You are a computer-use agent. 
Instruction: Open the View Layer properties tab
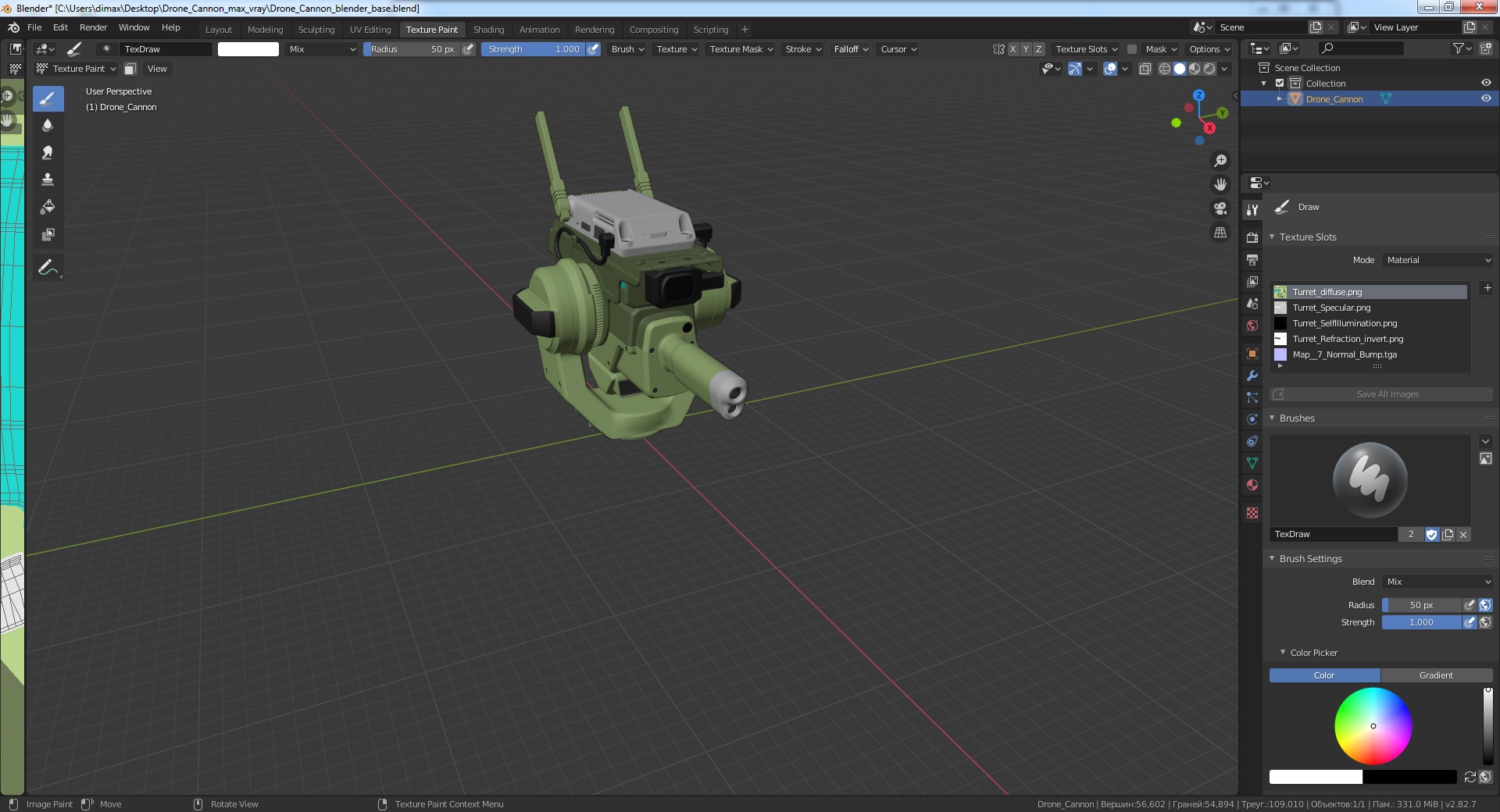(1252, 281)
